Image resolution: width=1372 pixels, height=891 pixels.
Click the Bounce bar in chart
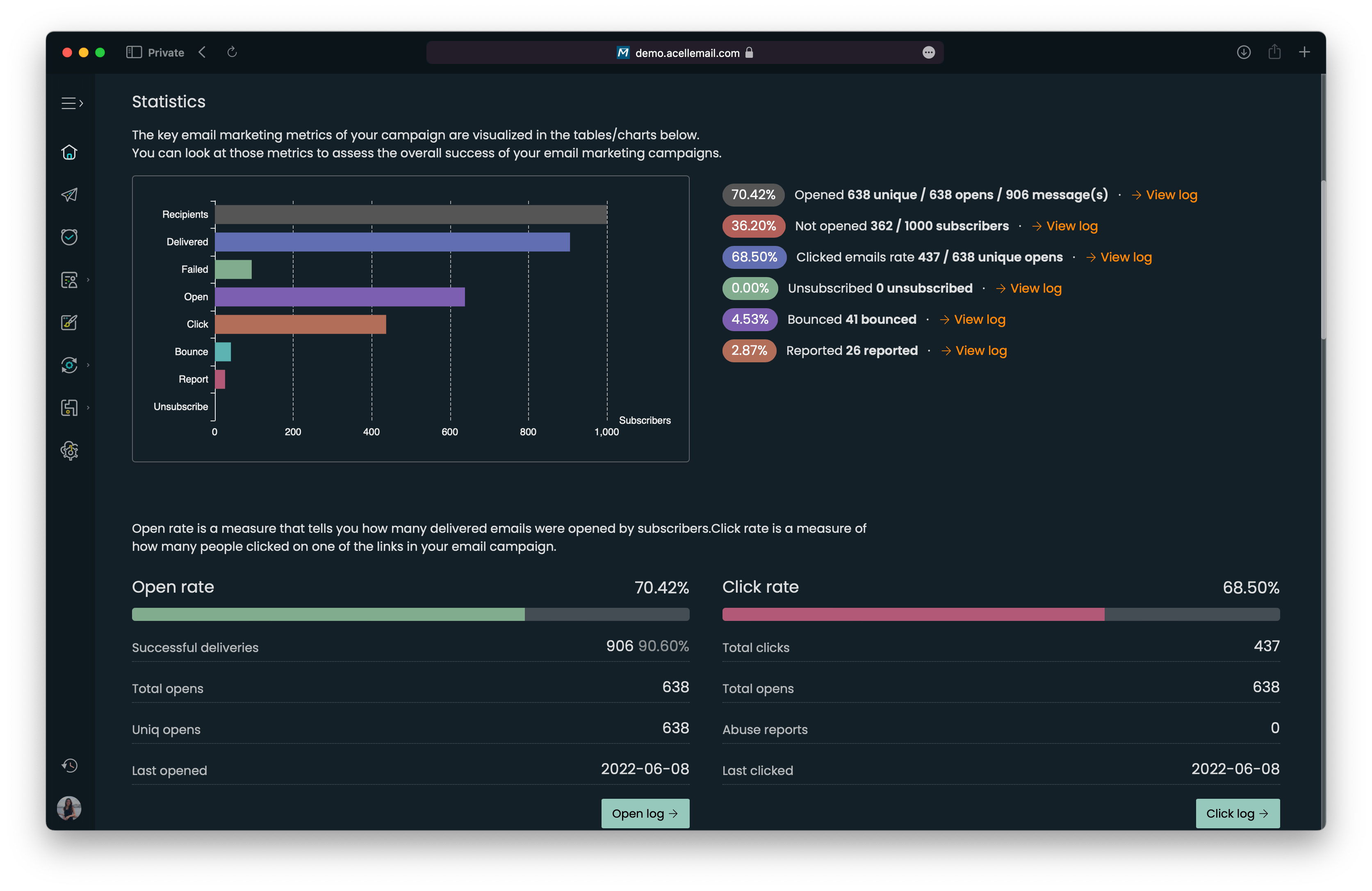coord(223,352)
